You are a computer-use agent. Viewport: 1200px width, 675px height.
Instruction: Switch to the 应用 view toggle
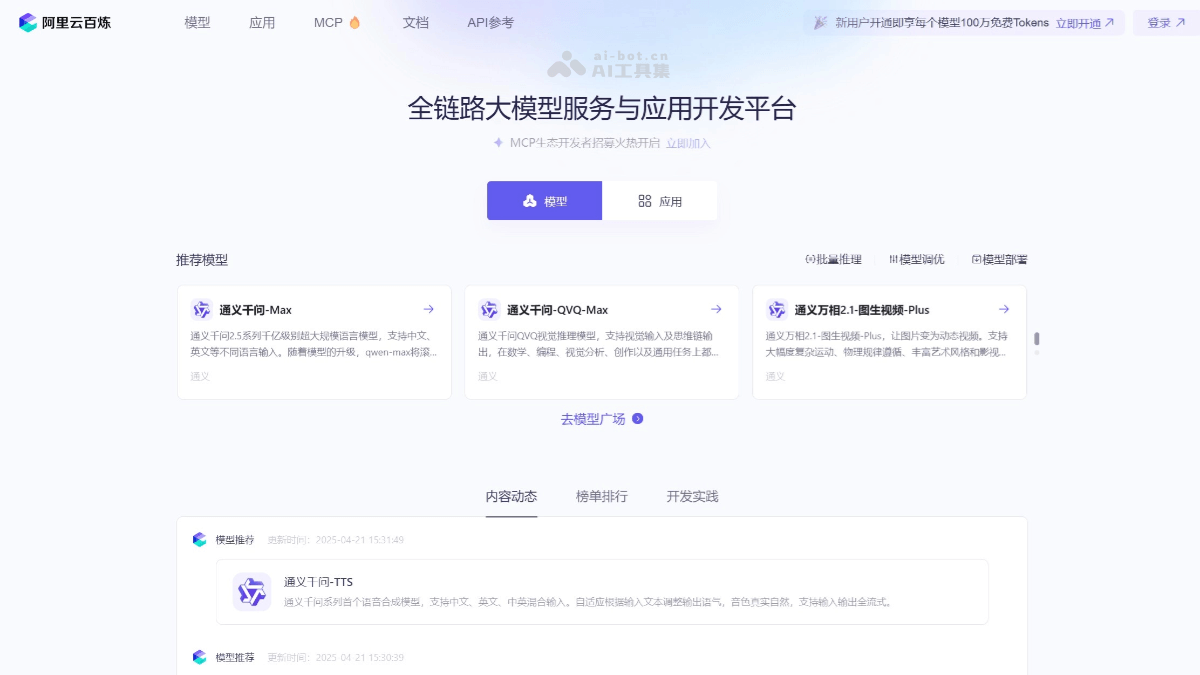pyautogui.click(x=659, y=200)
